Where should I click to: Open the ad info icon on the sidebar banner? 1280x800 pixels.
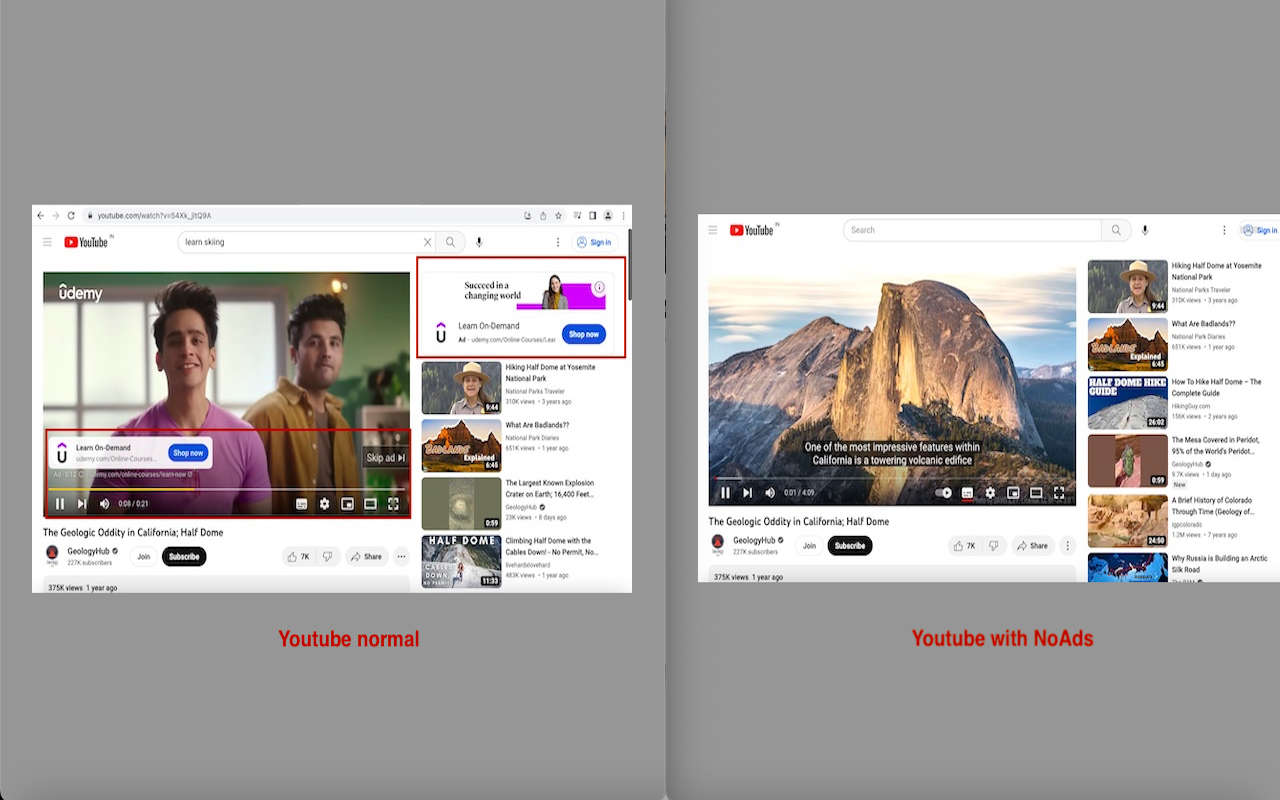coord(599,287)
